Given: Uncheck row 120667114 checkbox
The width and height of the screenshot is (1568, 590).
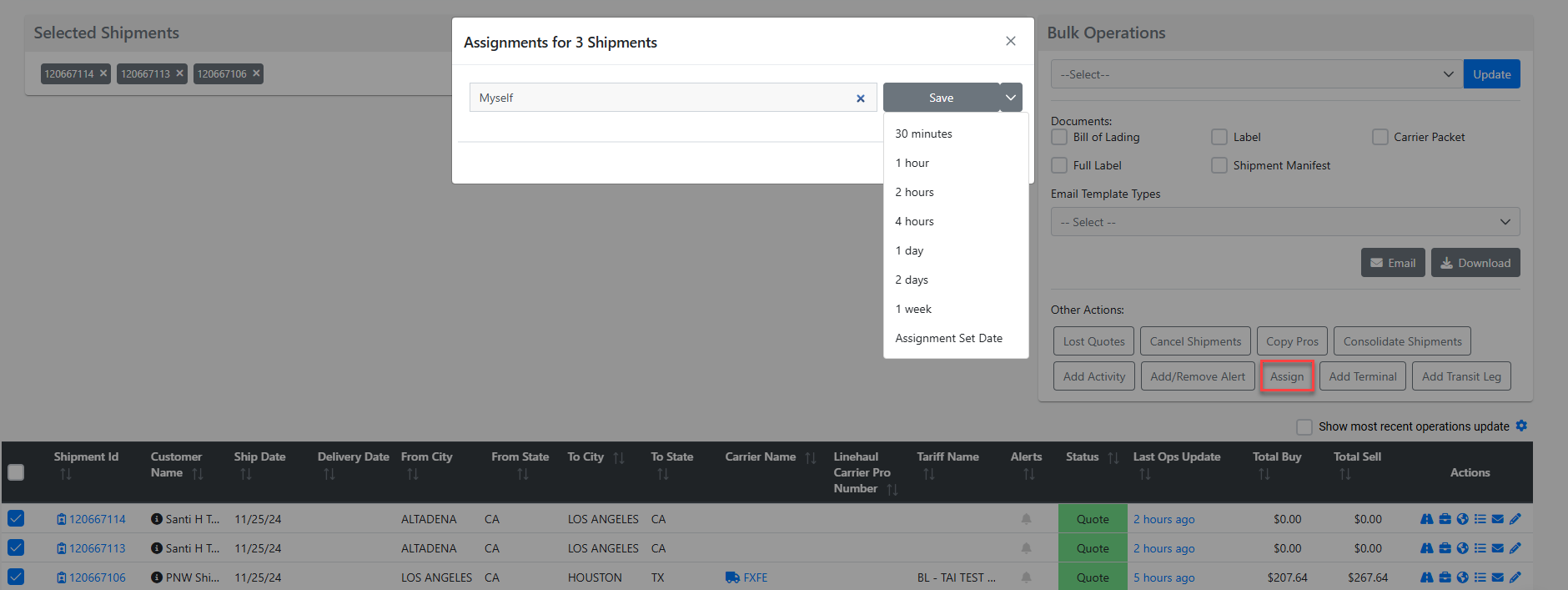Looking at the screenshot, I should pyautogui.click(x=16, y=519).
